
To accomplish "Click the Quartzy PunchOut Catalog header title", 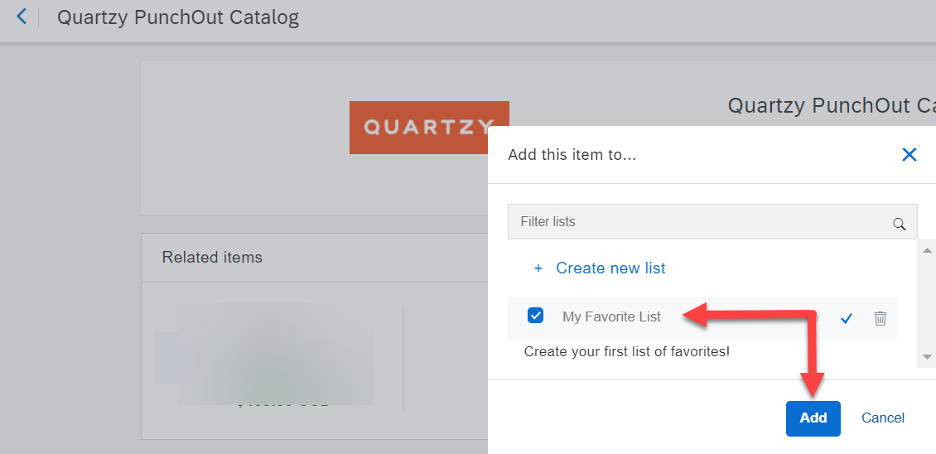I will [x=178, y=17].
